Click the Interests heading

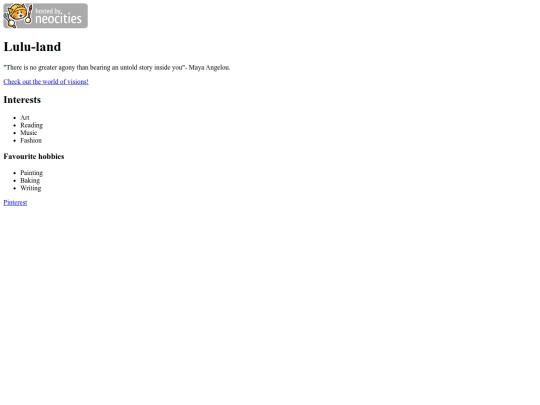[22, 100]
